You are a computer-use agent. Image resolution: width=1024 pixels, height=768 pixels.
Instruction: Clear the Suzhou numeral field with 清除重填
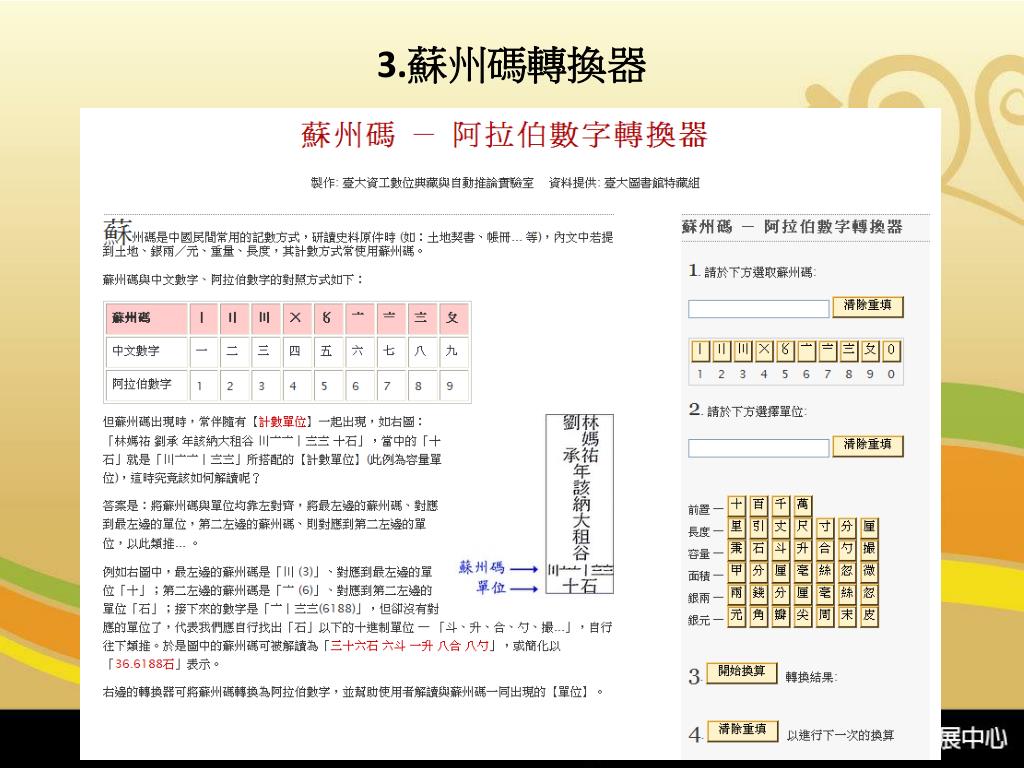coord(868,306)
